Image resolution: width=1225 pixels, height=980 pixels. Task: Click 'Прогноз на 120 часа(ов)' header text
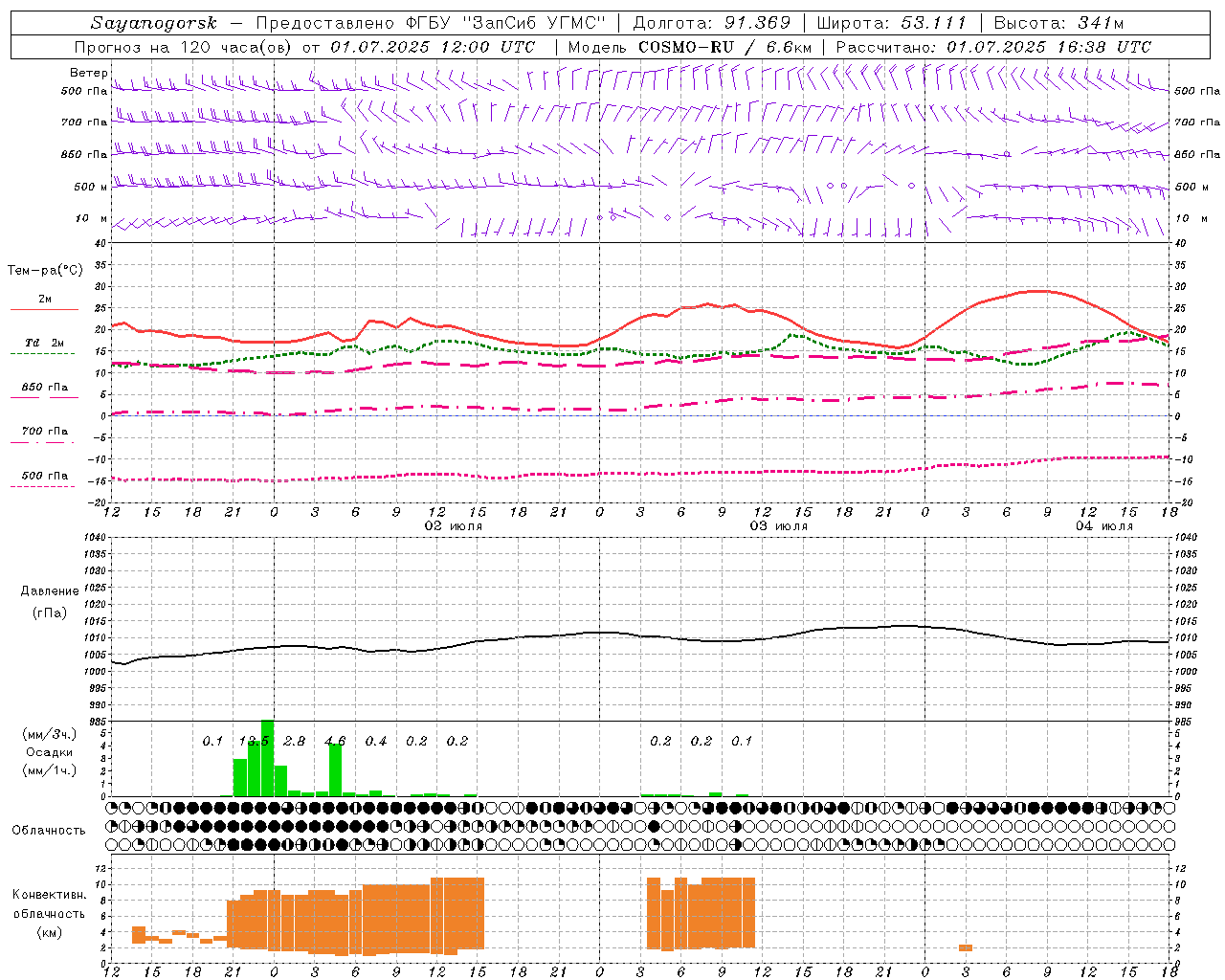(182, 47)
